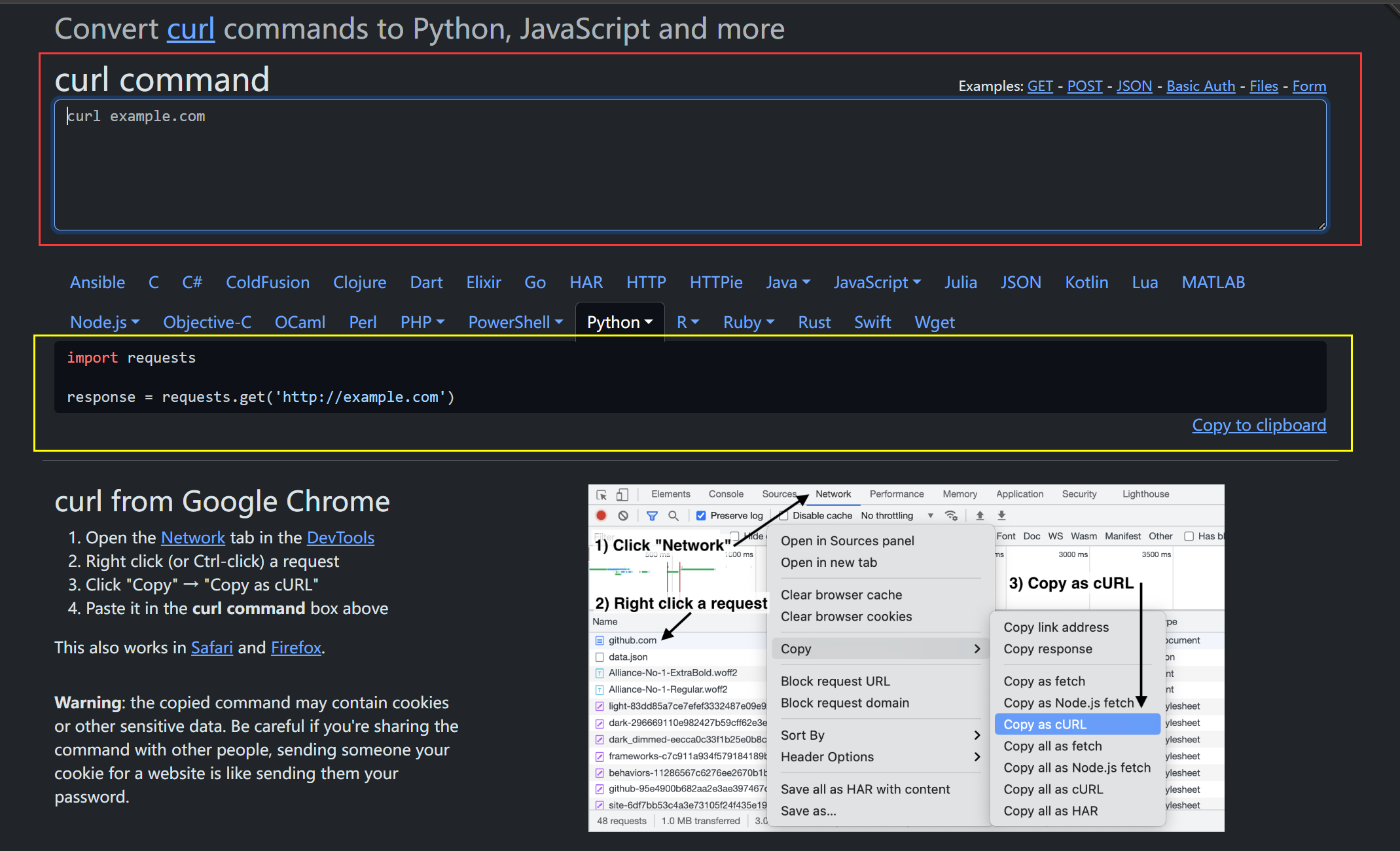This screenshot has height=851, width=1400.
Task: Open the Basic Auth example link
Action: click(x=1200, y=86)
